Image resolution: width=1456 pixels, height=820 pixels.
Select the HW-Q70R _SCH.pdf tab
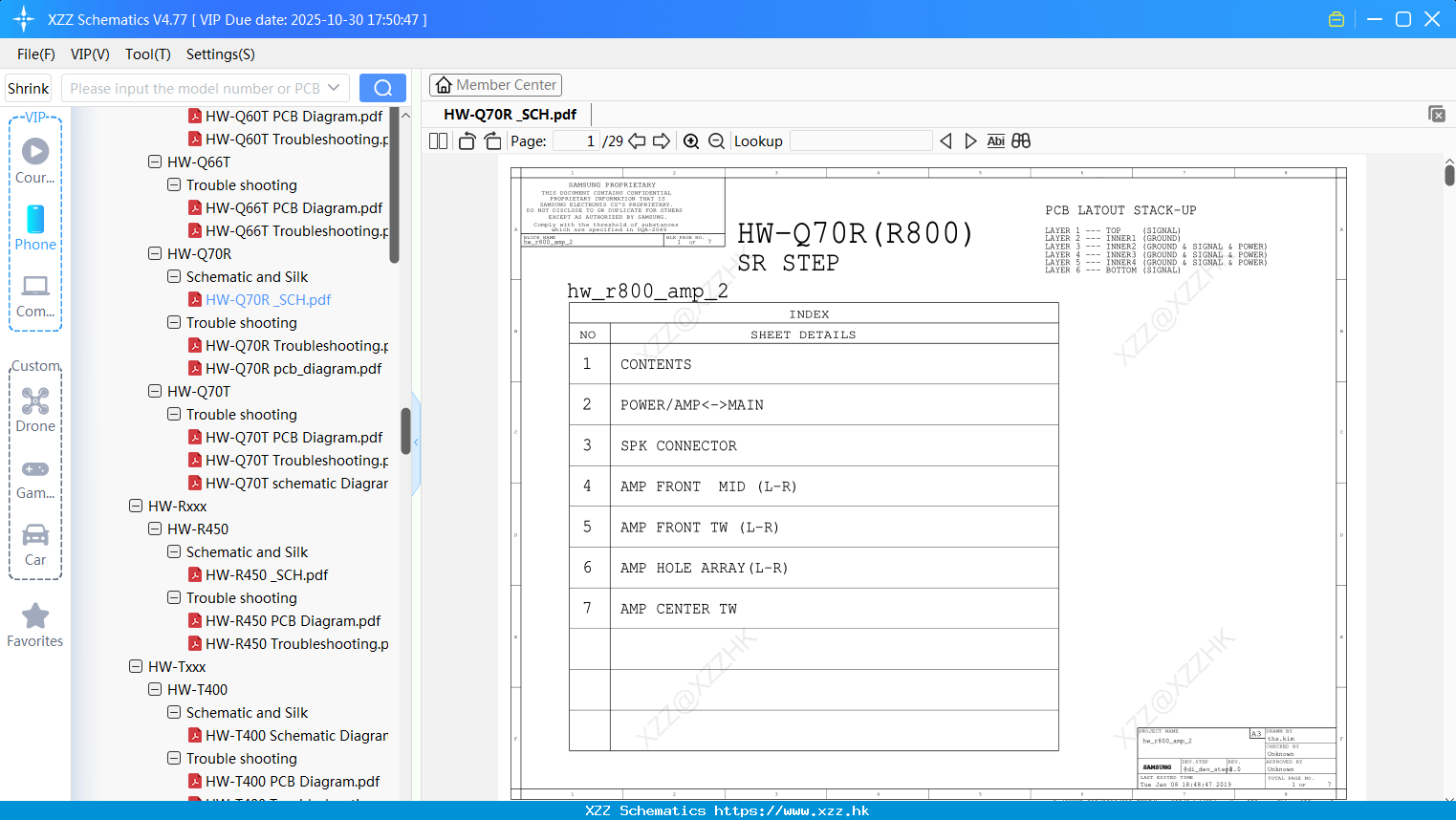pyautogui.click(x=510, y=115)
